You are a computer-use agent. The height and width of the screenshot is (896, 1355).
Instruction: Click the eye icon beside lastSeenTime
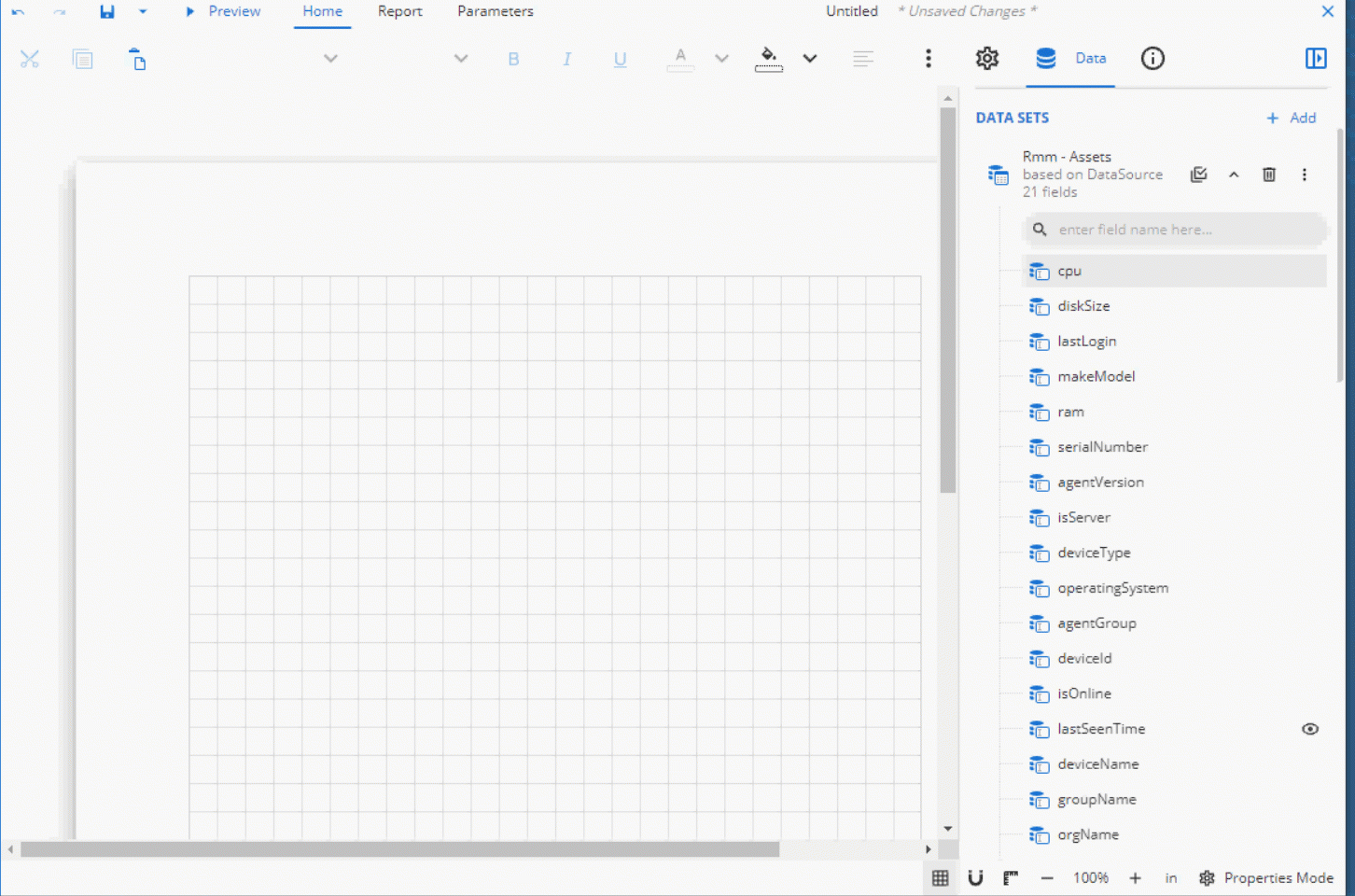pyautogui.click(x=1310, y=729)
